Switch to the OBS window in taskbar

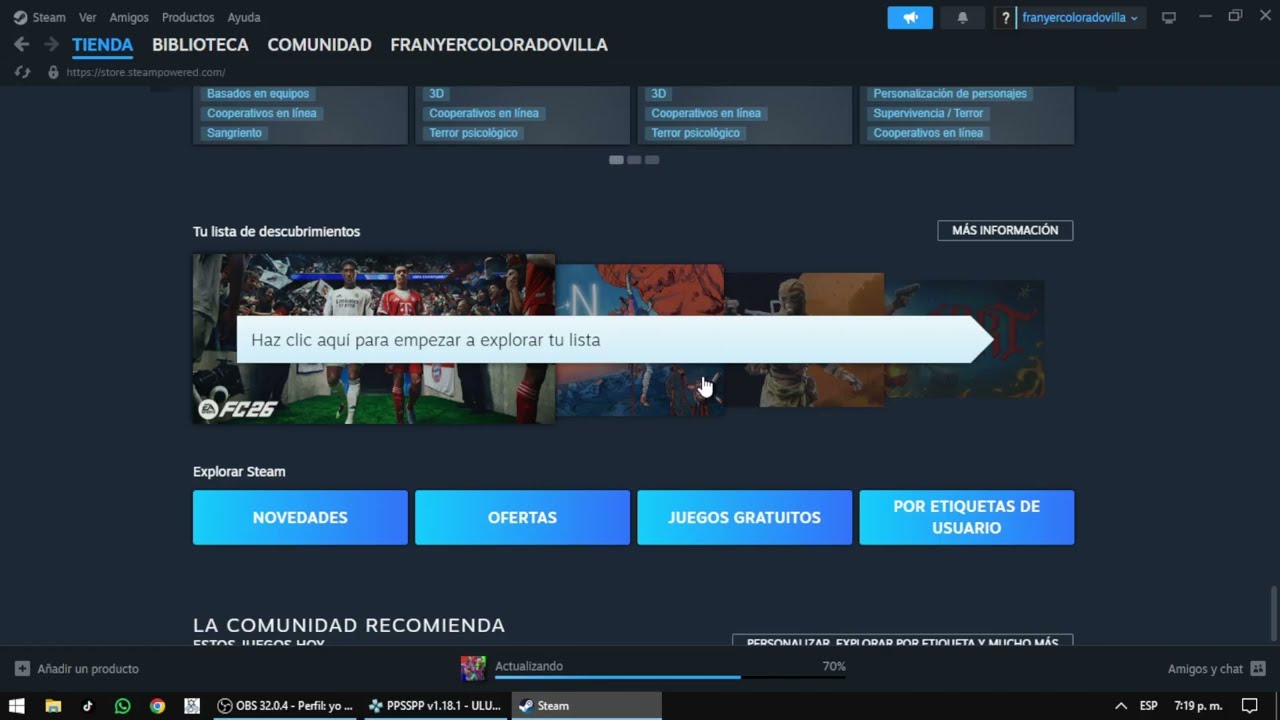(x=285, y=706)
